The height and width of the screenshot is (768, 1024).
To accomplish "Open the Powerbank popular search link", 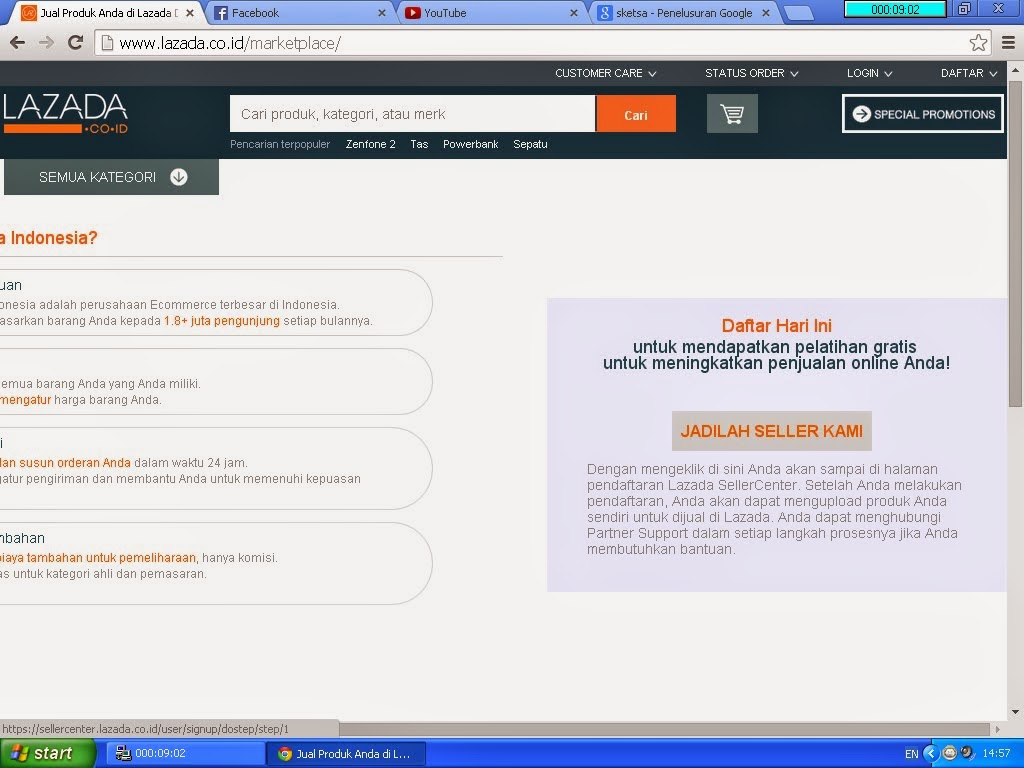I will (x=470, y=144).
